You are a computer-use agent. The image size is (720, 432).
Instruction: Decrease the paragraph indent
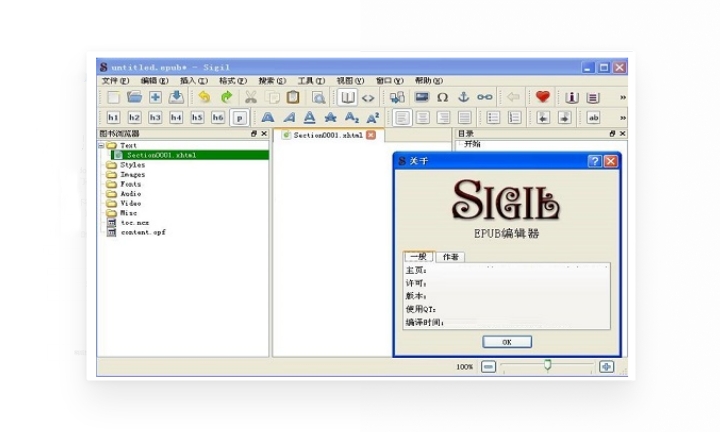(543, 118)
